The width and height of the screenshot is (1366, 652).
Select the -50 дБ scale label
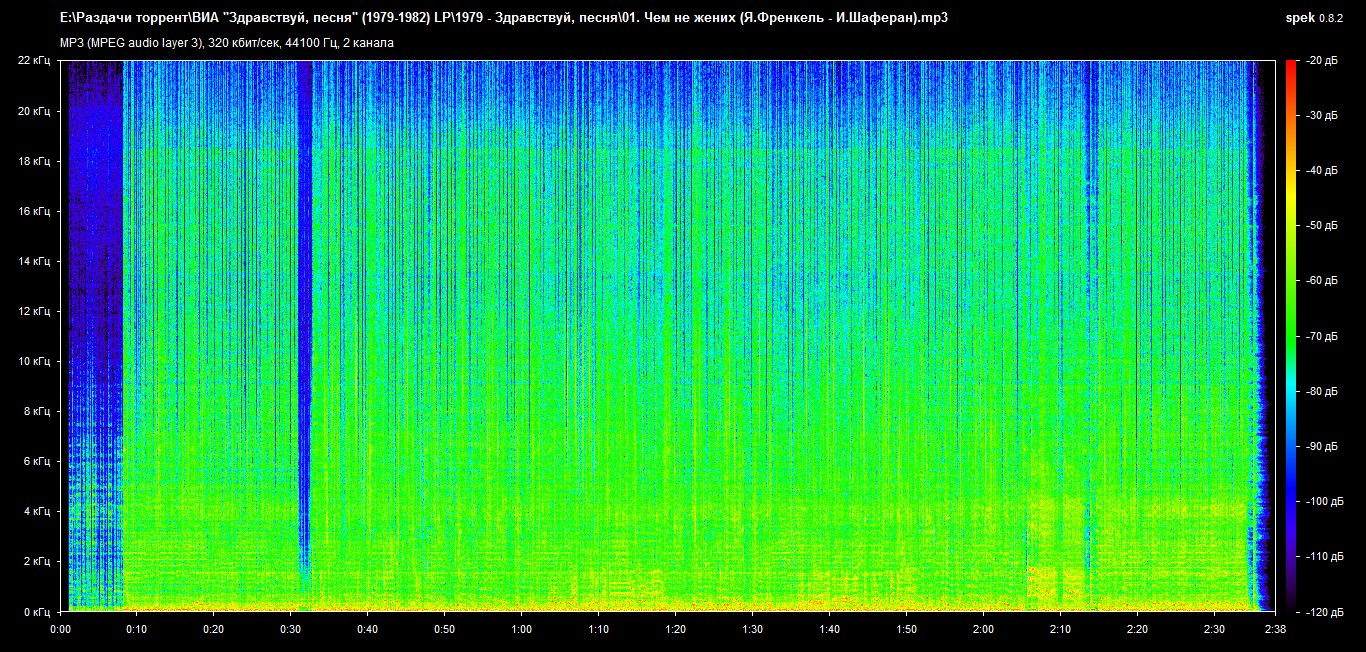(1322, 226)
